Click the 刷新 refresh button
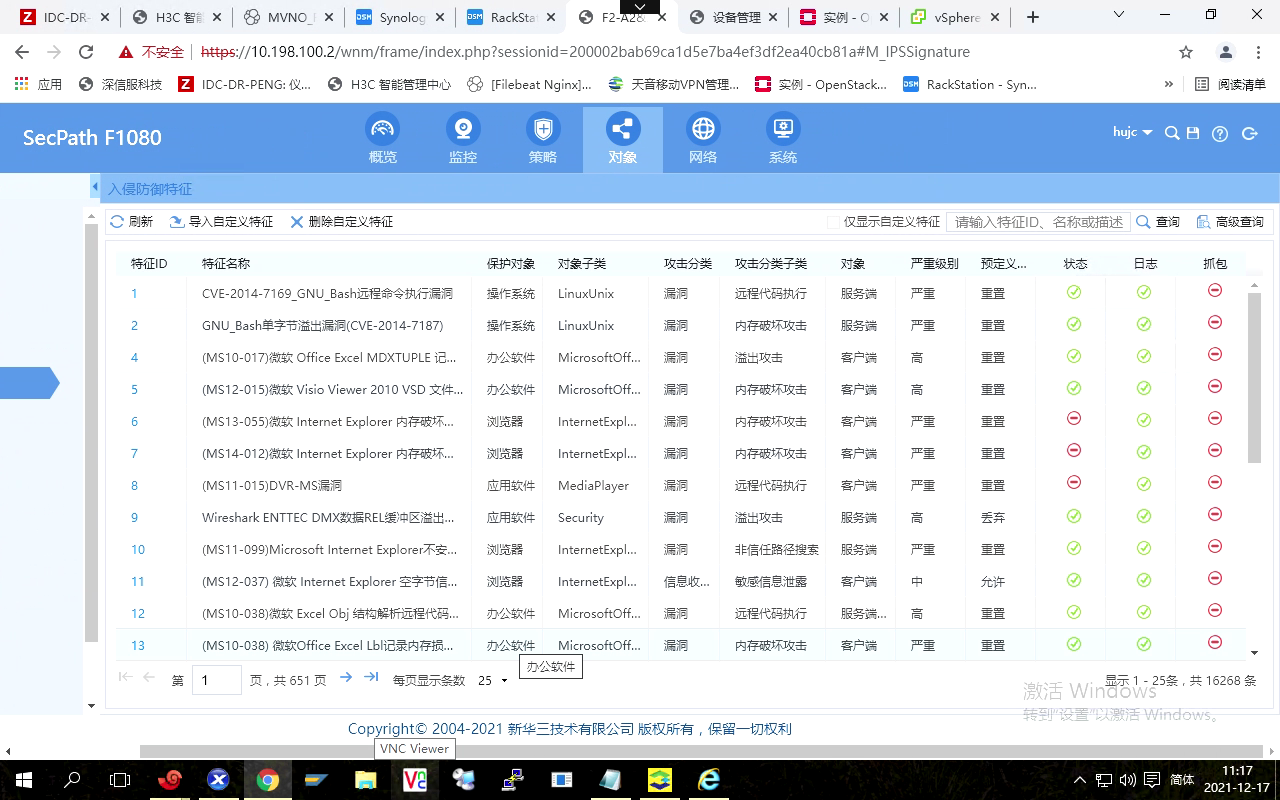Image resolution: width=1280 pixels, height=800 pixels. pyautogui.click(x=132, y=222)
